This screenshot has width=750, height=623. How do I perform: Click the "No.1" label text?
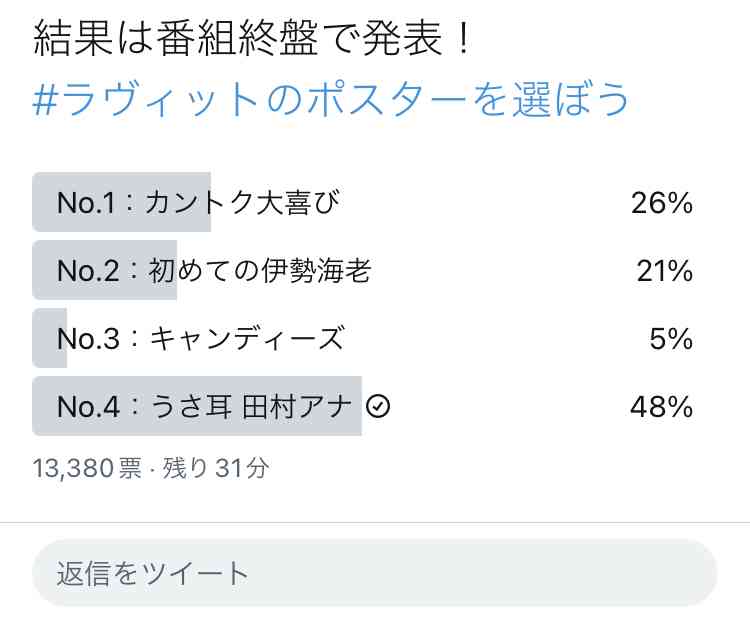point(86,202)
